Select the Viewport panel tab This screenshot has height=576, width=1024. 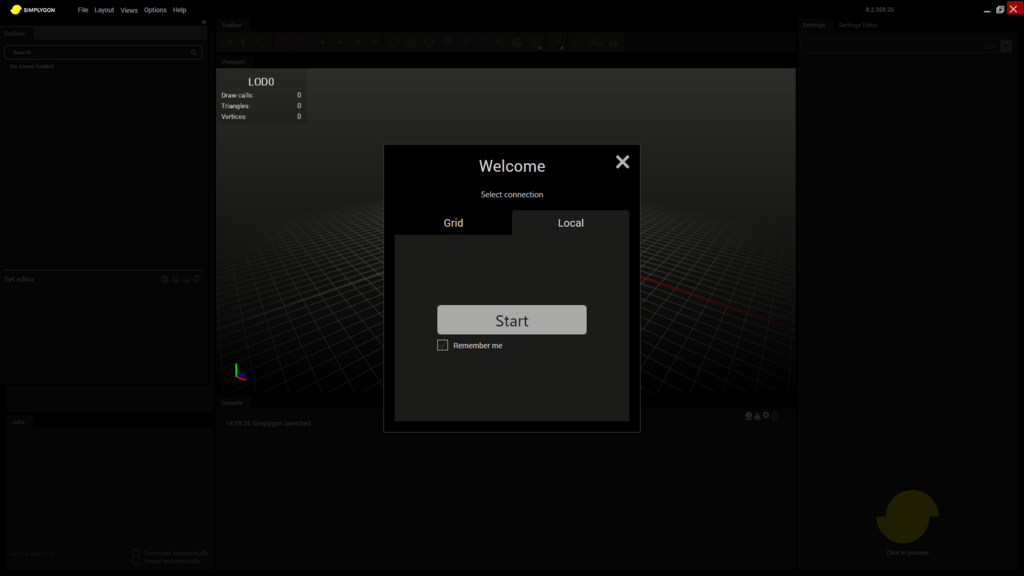point(232,61)
